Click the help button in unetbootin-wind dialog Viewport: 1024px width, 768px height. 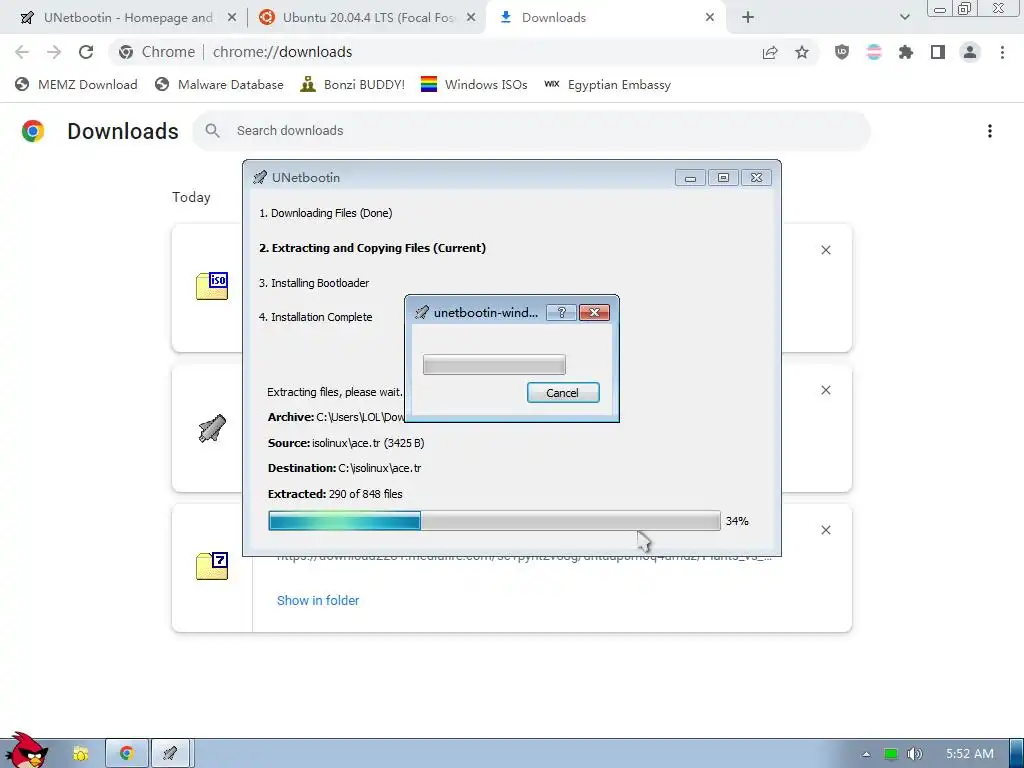tap(561, 313)
